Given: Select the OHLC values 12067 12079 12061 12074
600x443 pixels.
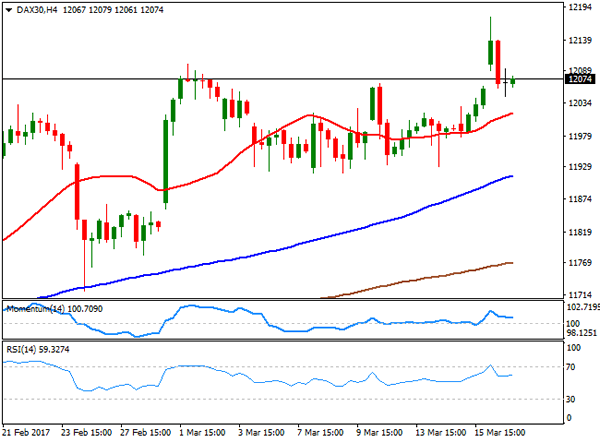Looking at the screenshot, I should (x=113, y=10).
